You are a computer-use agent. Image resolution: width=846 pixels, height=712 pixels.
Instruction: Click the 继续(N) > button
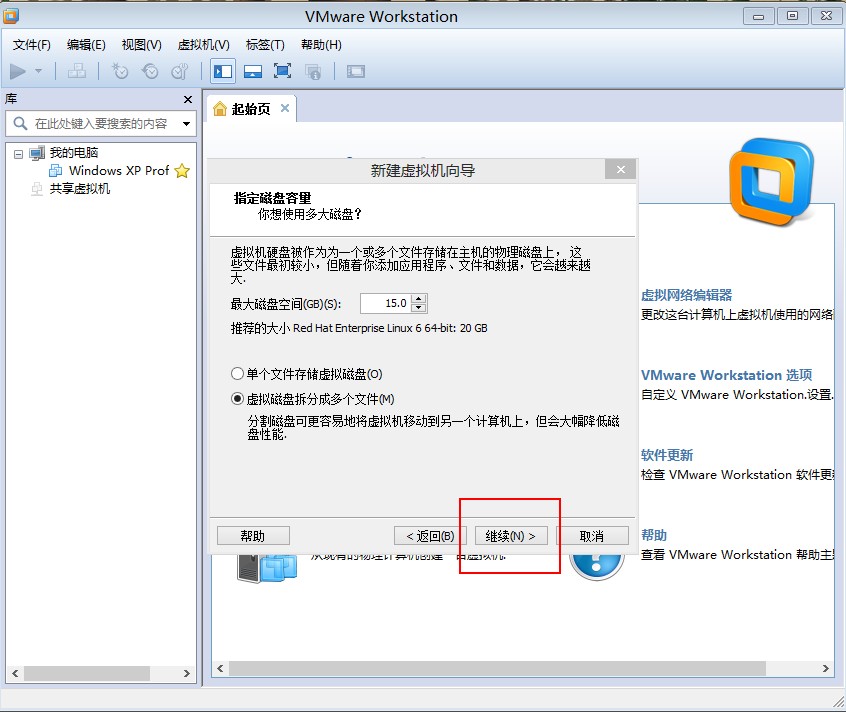[511, 536]
